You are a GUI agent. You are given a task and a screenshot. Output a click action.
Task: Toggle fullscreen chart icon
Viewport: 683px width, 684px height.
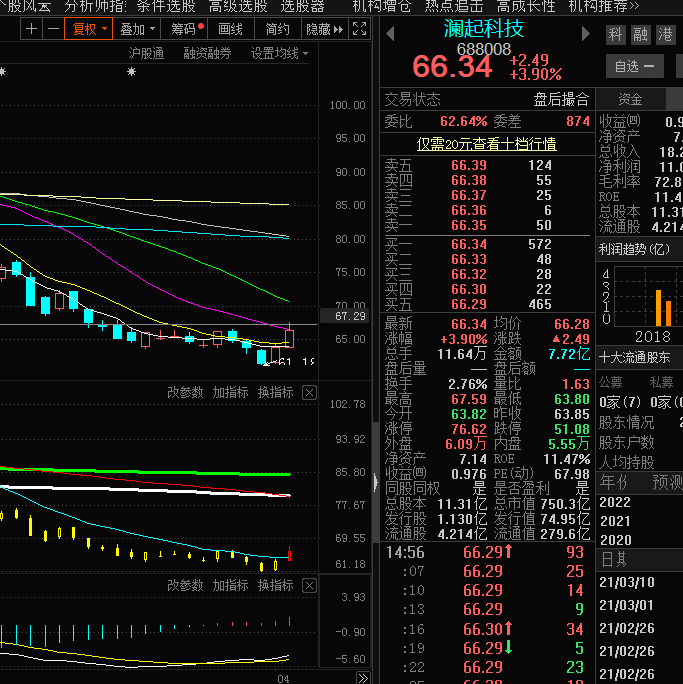tap(359, 29)
